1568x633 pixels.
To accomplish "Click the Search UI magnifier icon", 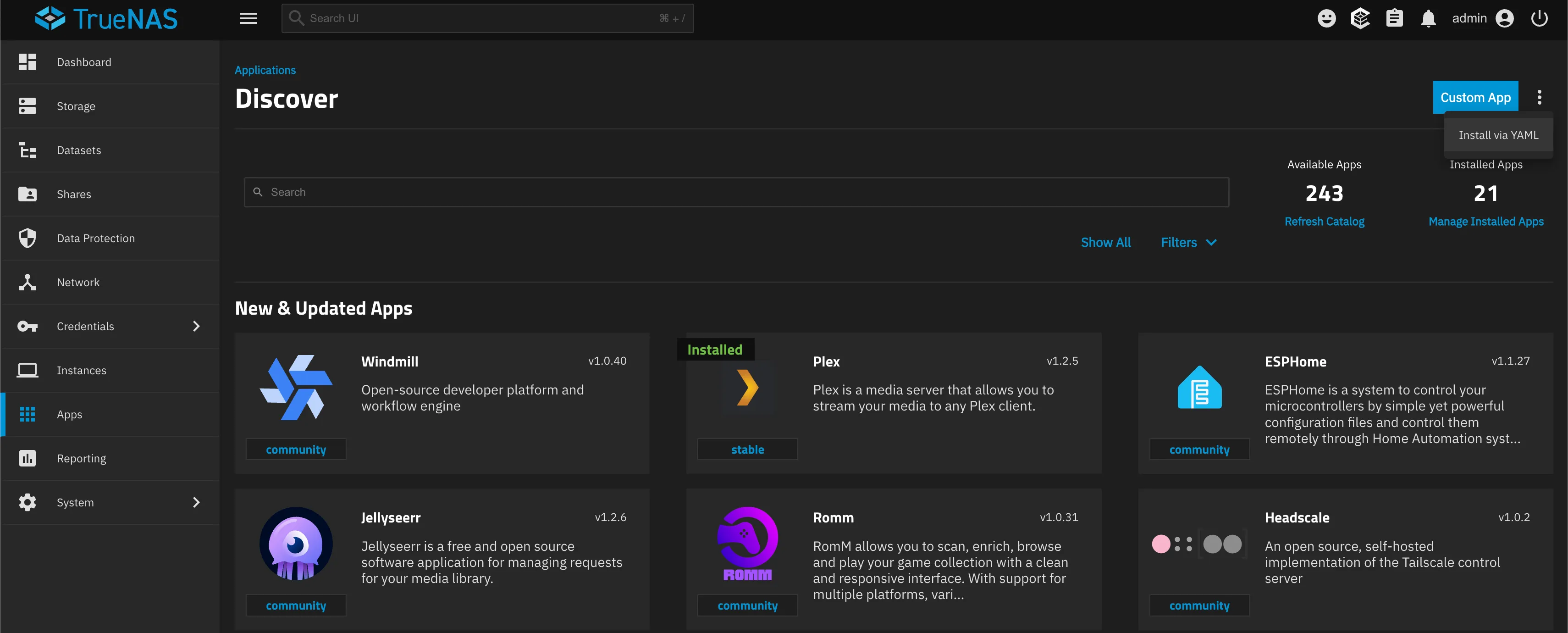I will [x=297, y=18].
